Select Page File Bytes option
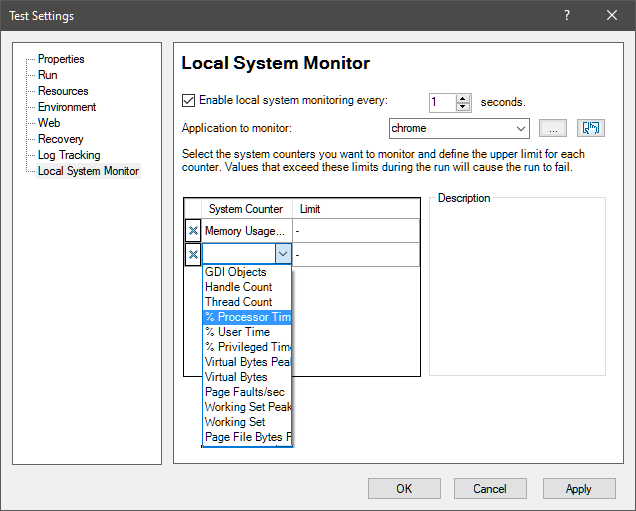Viewport: 636px width, 511px height. pyautogui.click(x=247, y=437)
